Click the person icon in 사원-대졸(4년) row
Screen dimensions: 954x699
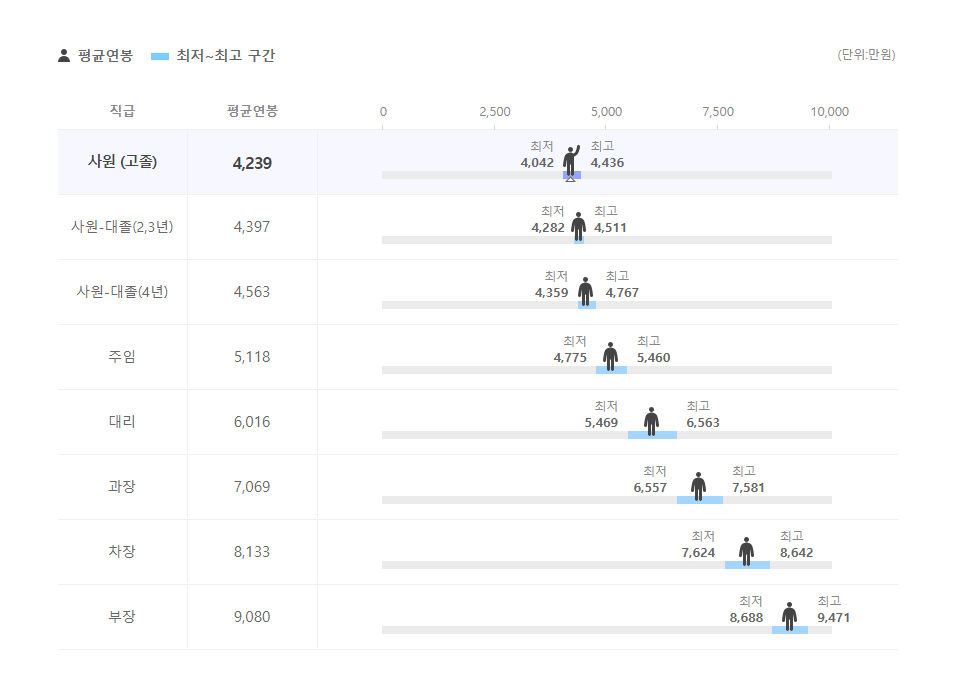[585, 290]
